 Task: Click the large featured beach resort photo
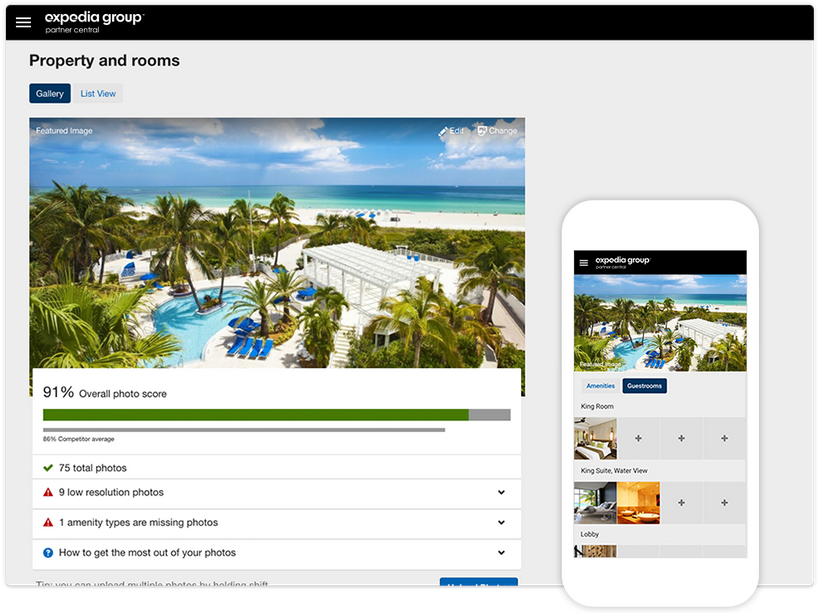(277, 243)
